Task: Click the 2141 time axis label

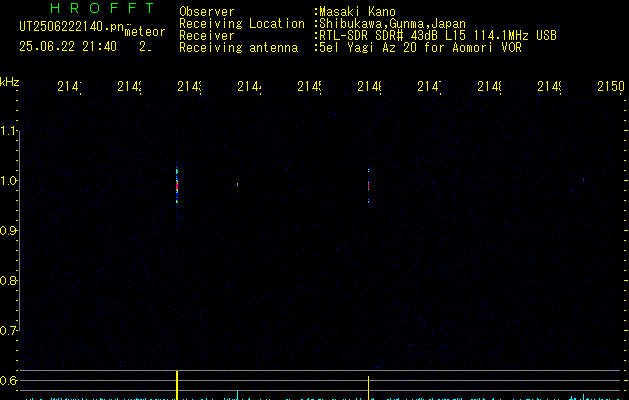Action: coord(69,86)
